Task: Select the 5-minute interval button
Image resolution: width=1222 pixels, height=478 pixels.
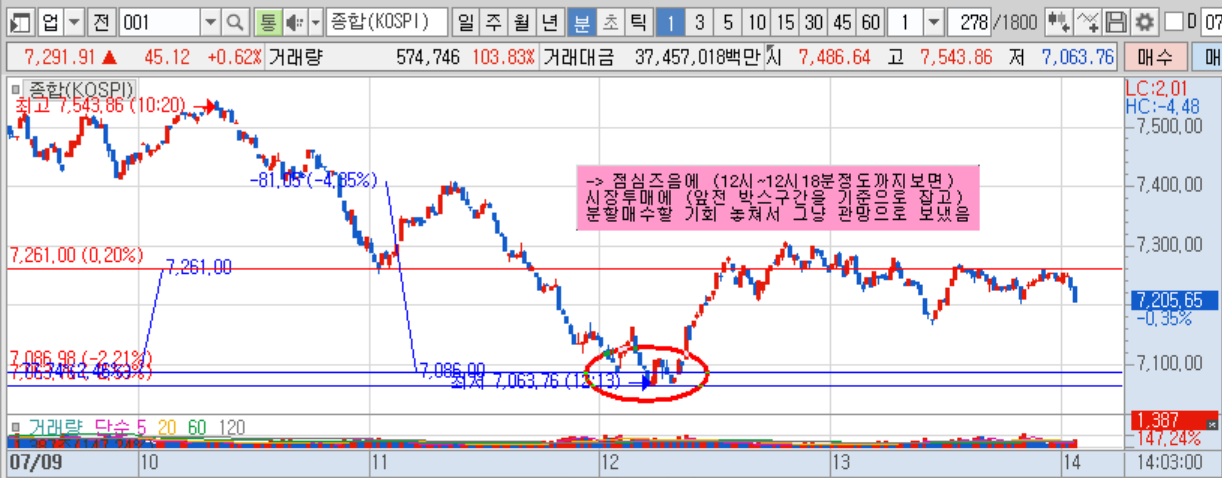Action: [728, 22]
